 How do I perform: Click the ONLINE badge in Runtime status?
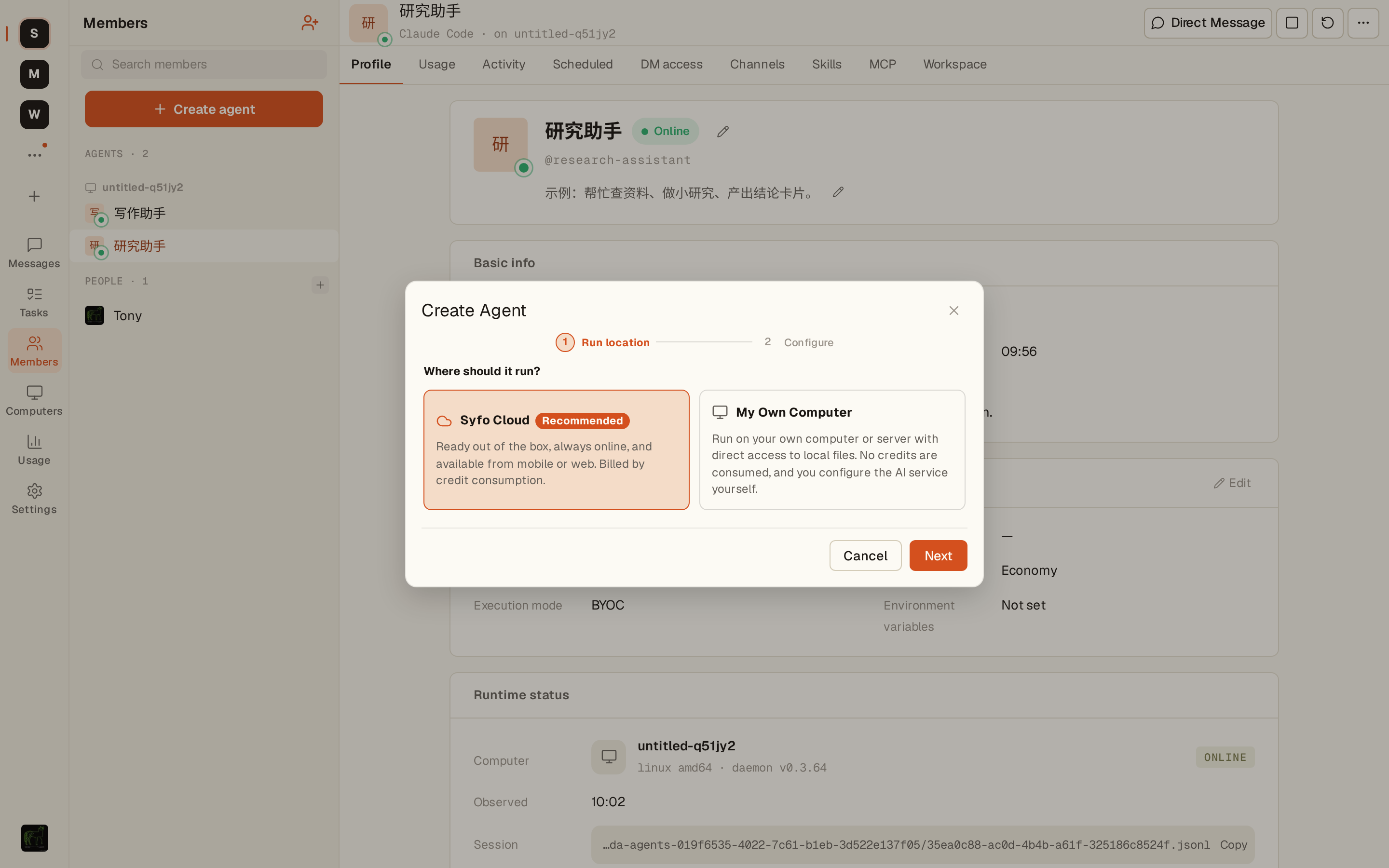pos(1225,757)
